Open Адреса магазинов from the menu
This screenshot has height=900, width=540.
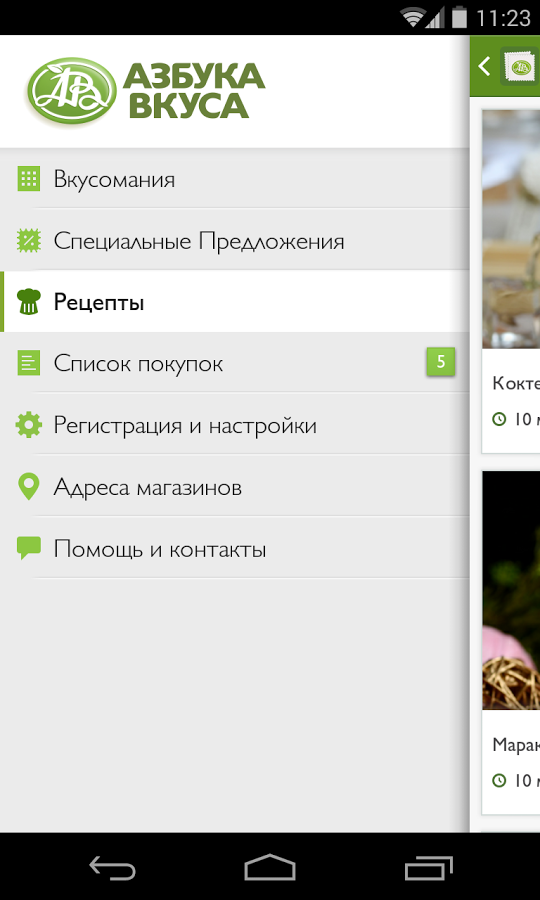(x=235, y=487)
